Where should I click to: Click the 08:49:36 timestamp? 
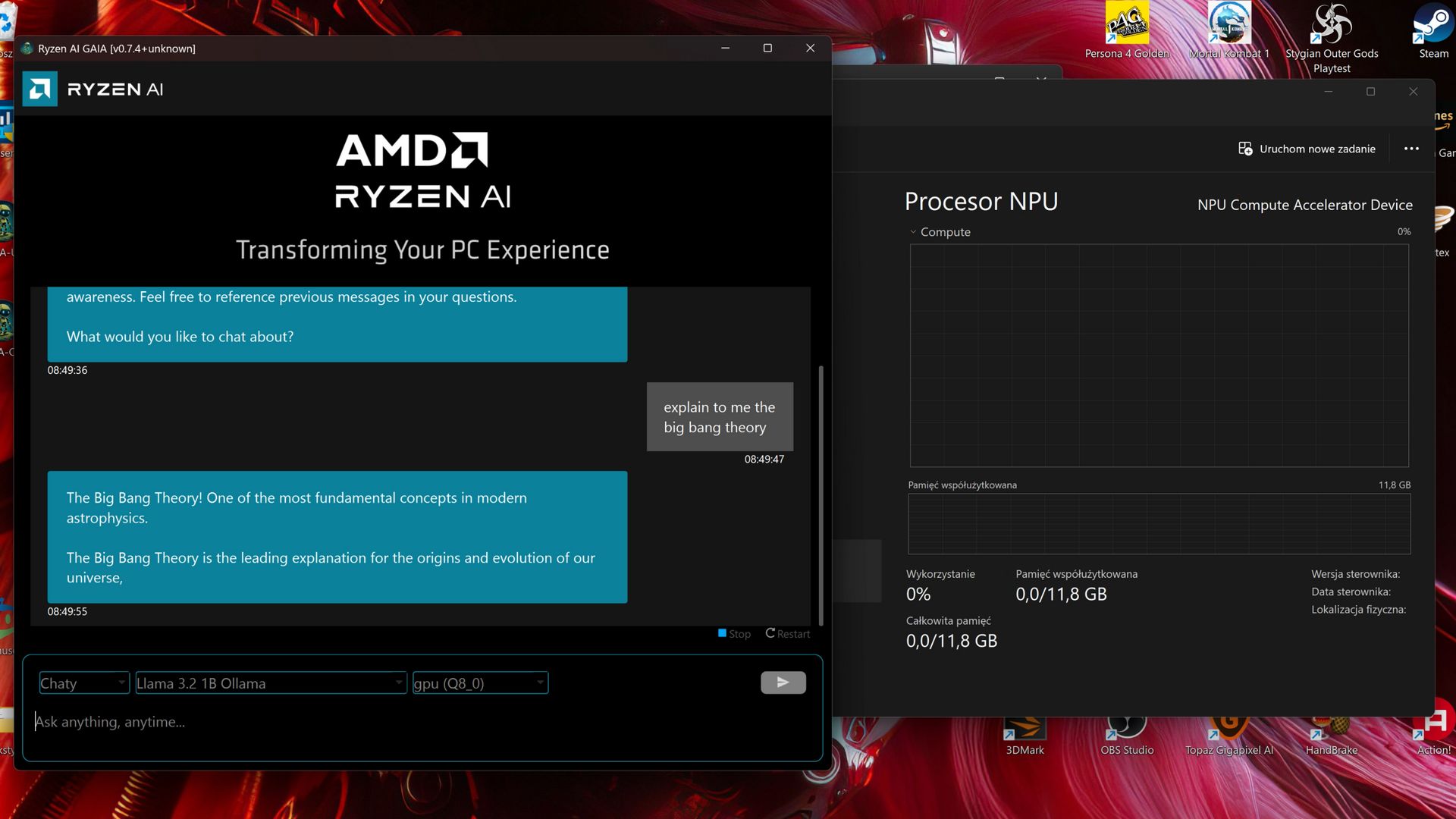pos(67,370)
